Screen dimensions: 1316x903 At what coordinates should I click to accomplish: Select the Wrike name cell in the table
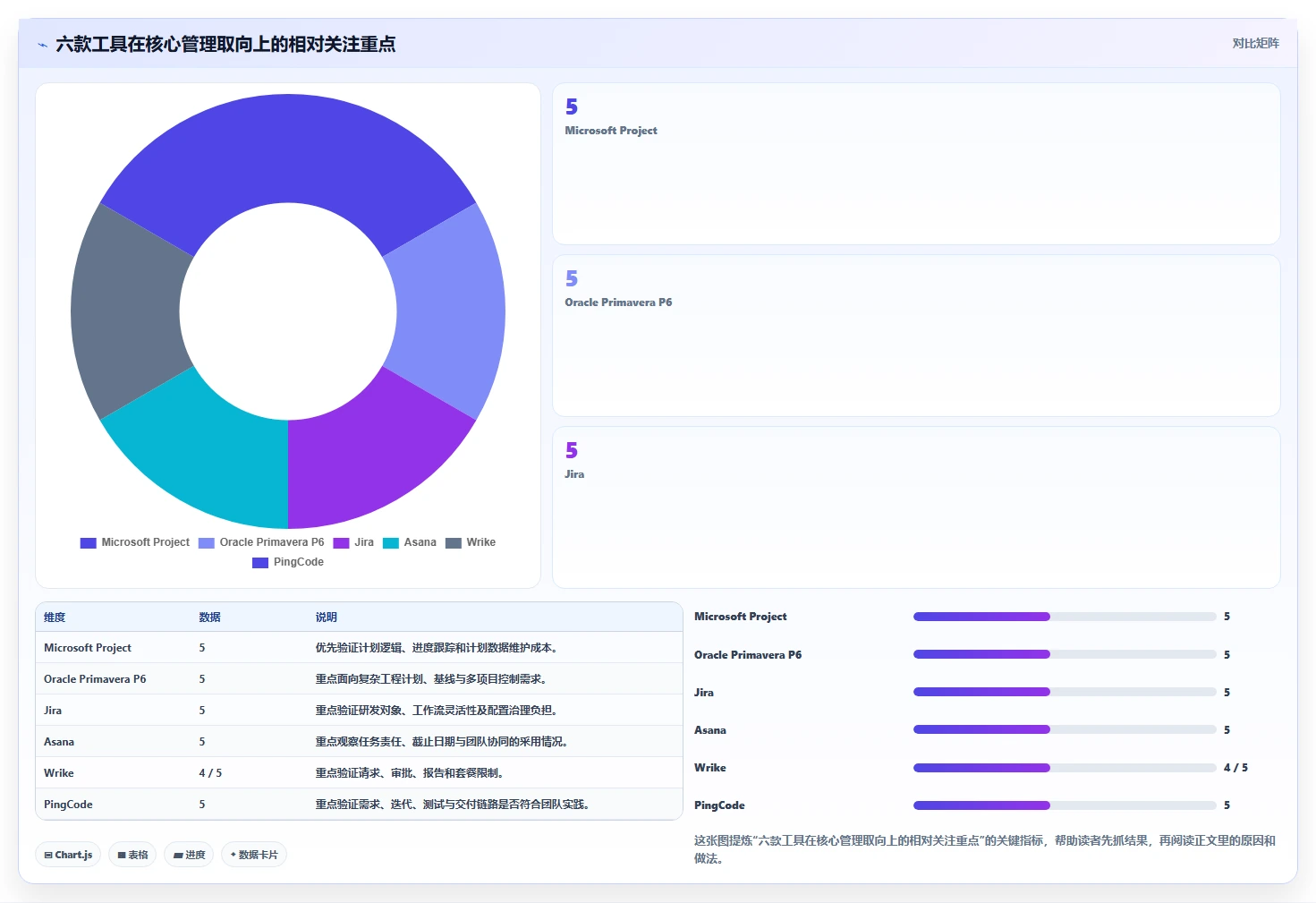pyautogui.click(x=59, y=773)
